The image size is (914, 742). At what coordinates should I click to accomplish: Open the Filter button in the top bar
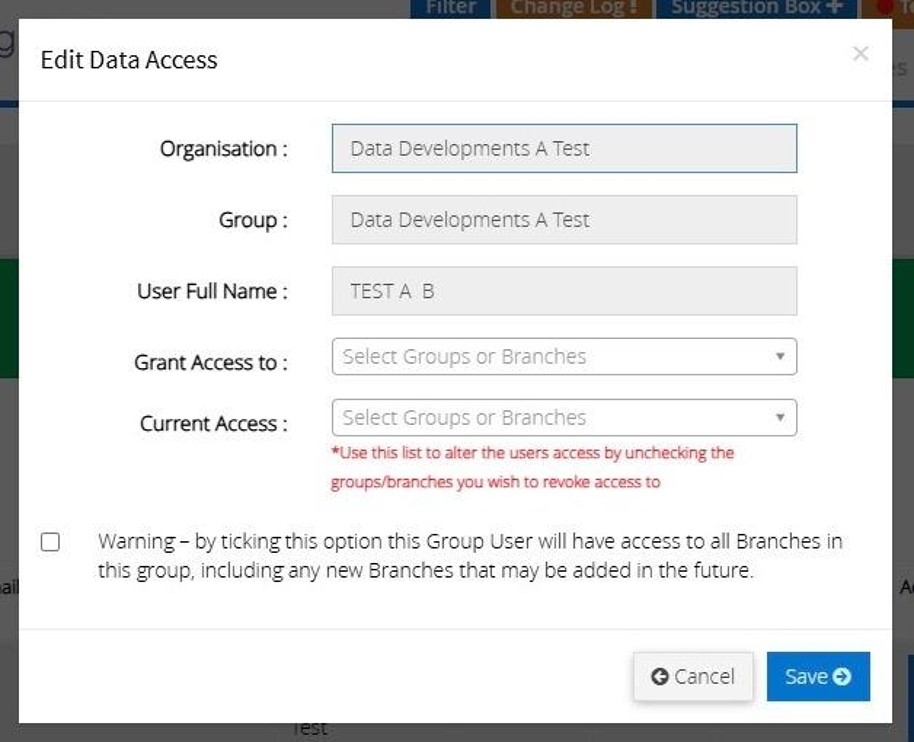pos(450,8)
